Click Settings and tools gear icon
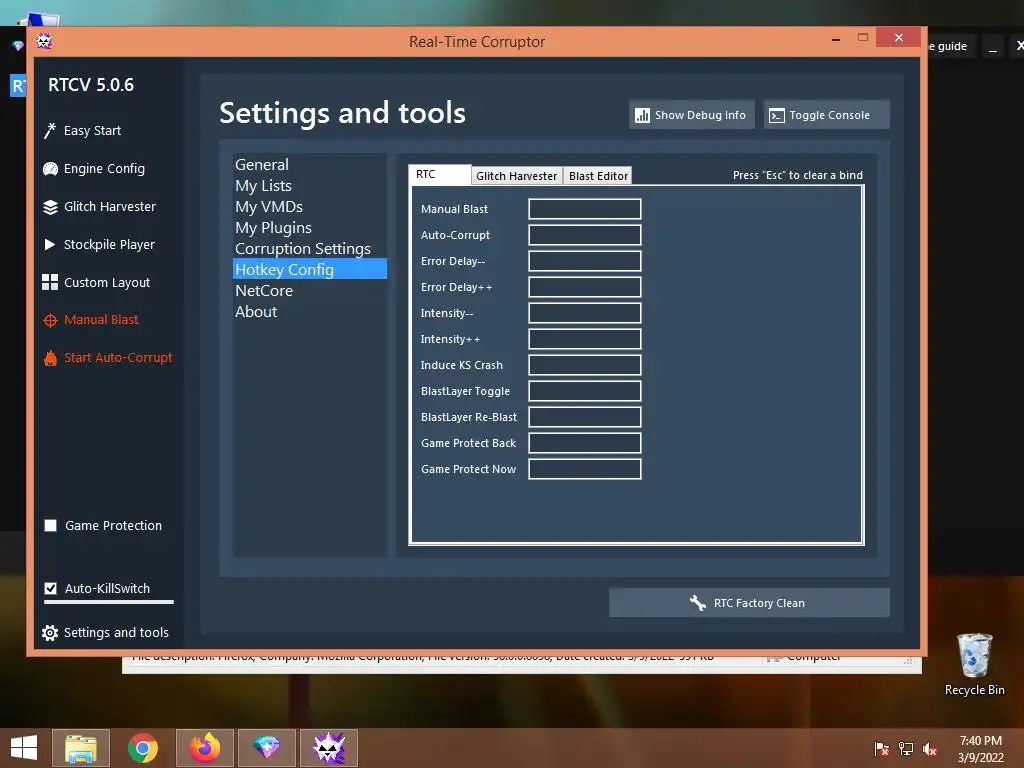Screen dimensions: 1024x768 (50, 632)
